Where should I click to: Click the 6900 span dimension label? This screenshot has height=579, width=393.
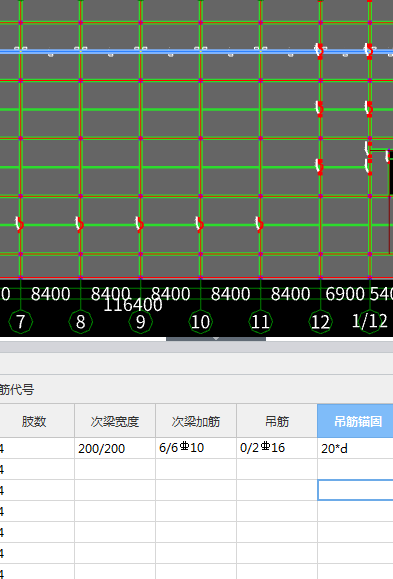pos(345,294)
